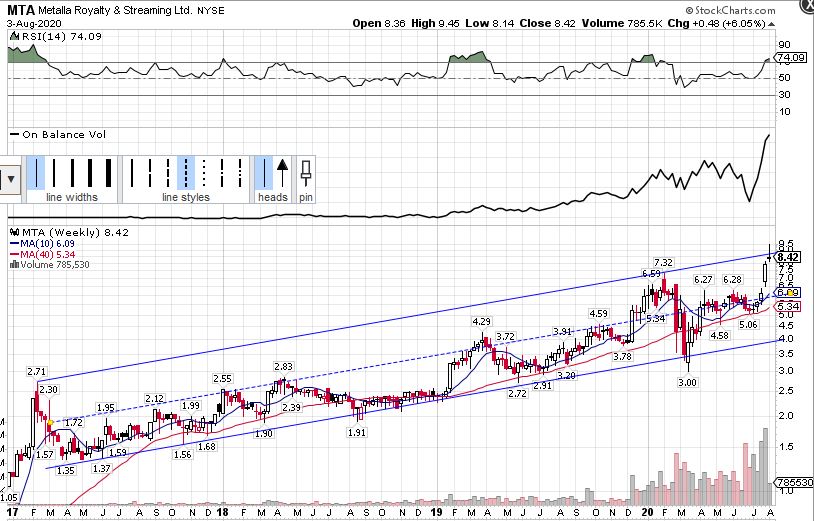Click the 5.06 price label

[748, 325]
